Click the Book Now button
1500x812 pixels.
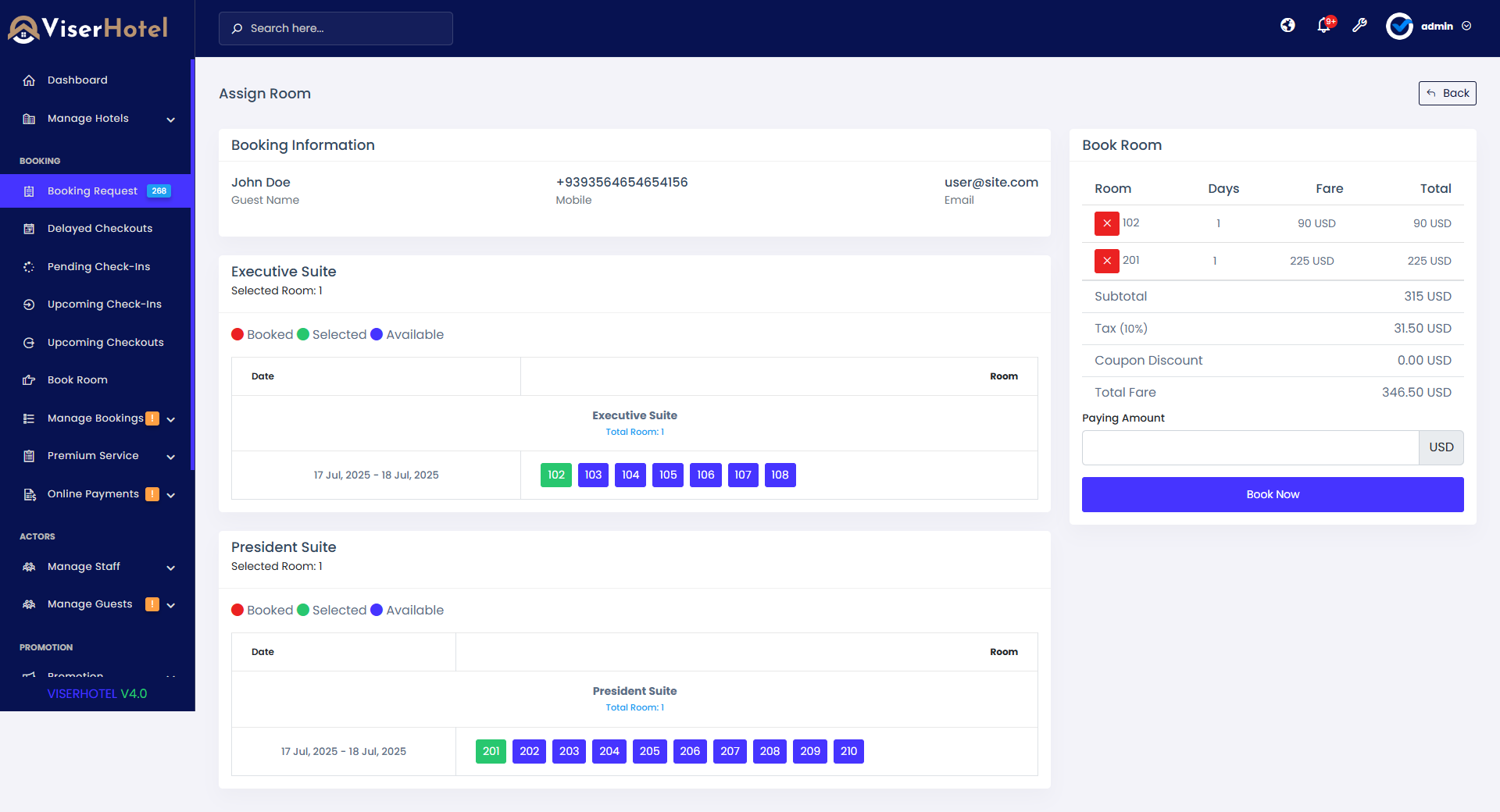pyautogui.click(x=1273, y=494)
